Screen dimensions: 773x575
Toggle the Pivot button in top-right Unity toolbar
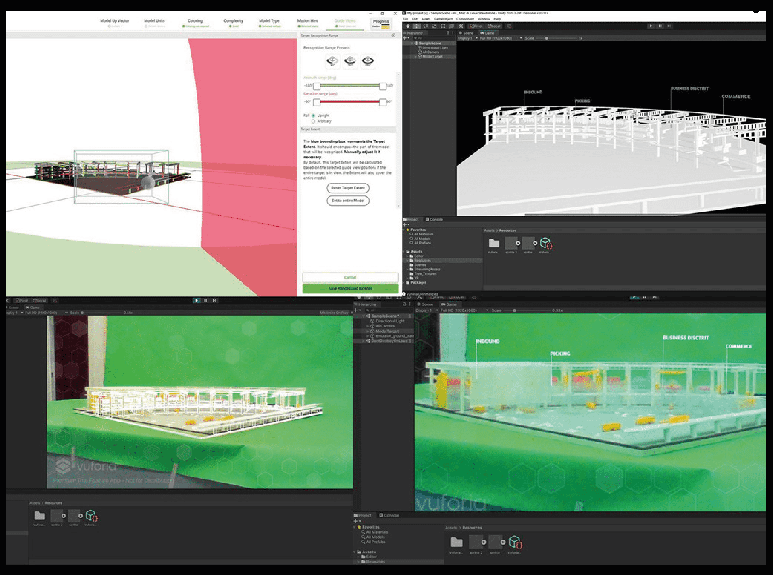click(476, 26)
